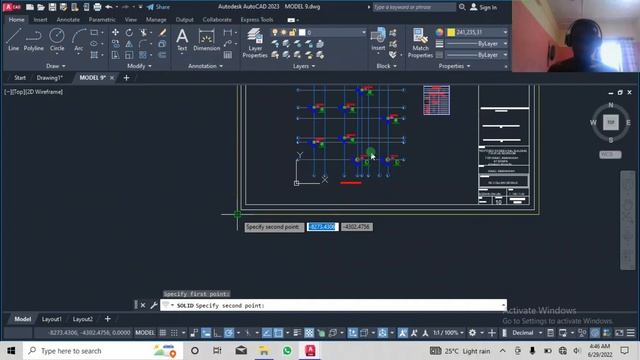Toggle lineweight display in status bar

(297, 333)
